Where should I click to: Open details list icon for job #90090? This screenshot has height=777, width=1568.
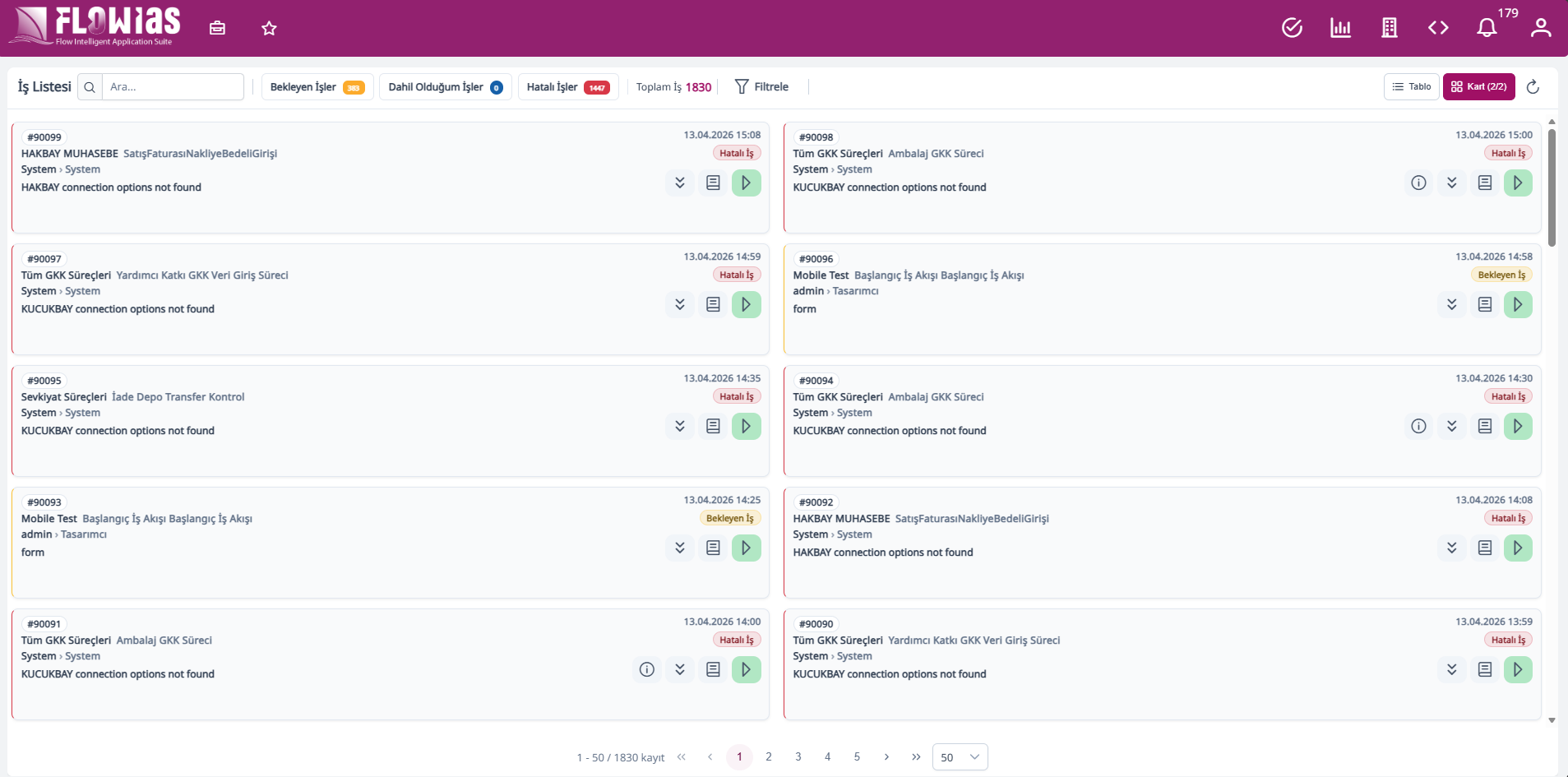pos(1485,669)
